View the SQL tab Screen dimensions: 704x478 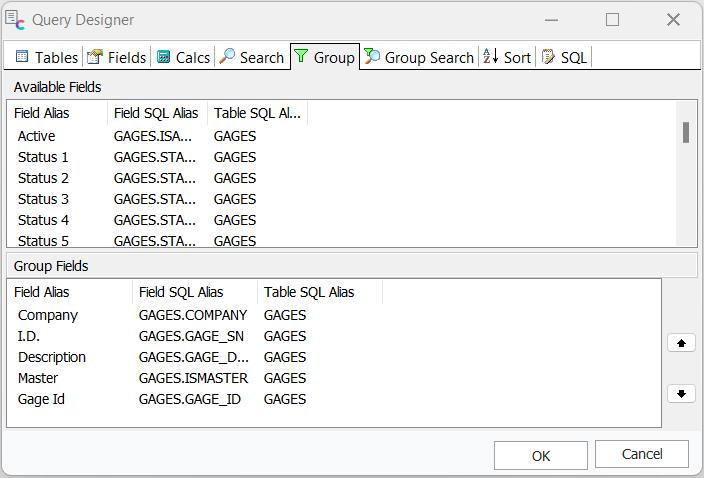pos(564,57)
